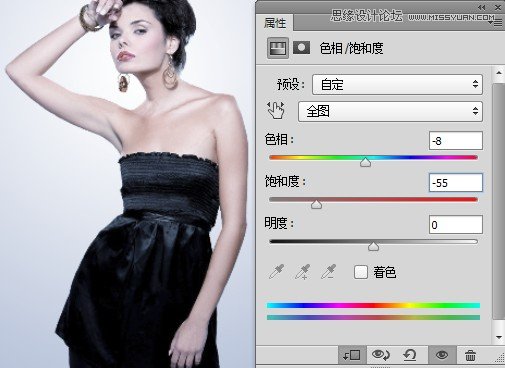Click the upper rainbow color bar
The height and width of the screenshot is (368, 505).
373,305
